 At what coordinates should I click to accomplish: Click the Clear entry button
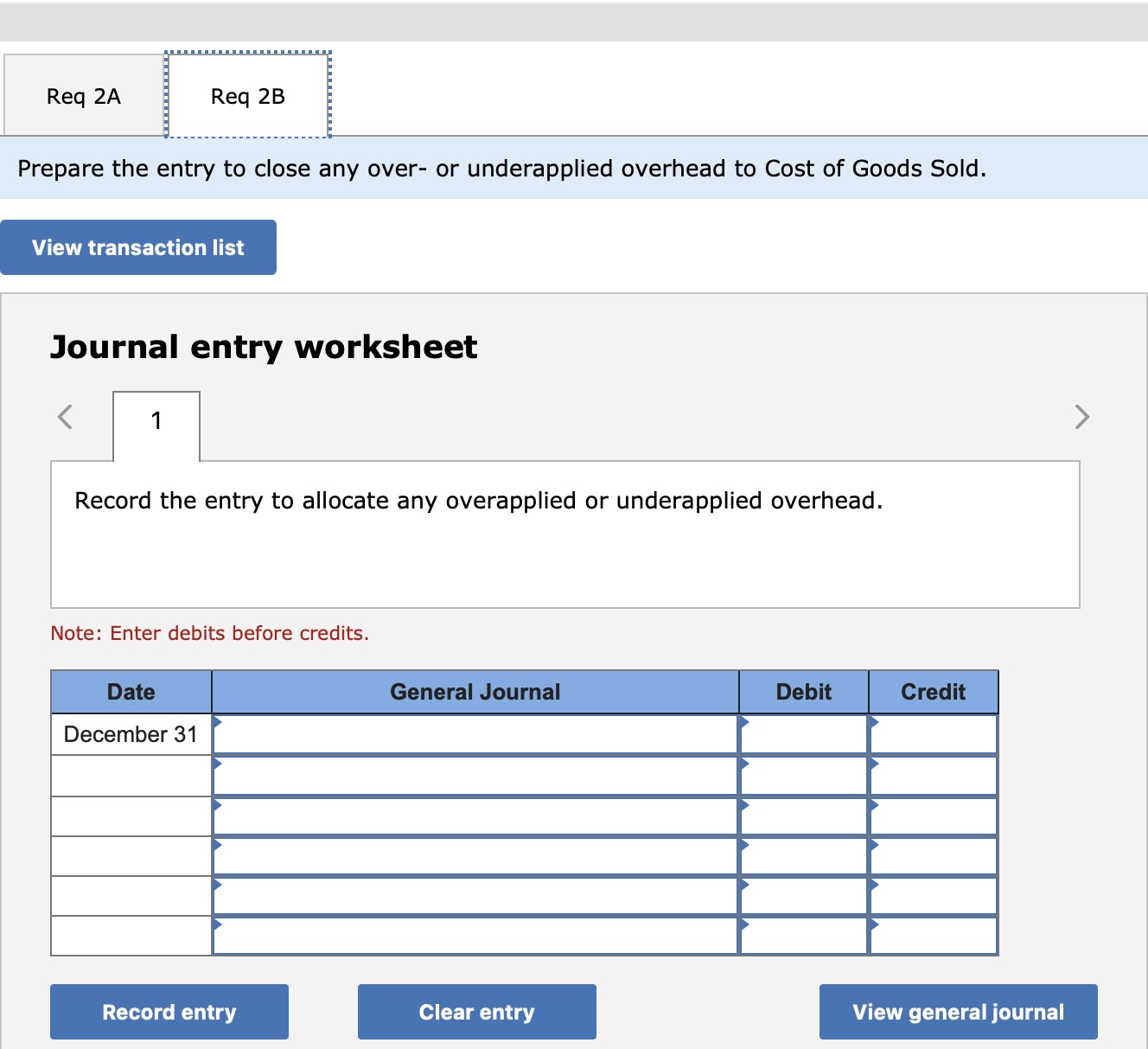coord(477,1012)
